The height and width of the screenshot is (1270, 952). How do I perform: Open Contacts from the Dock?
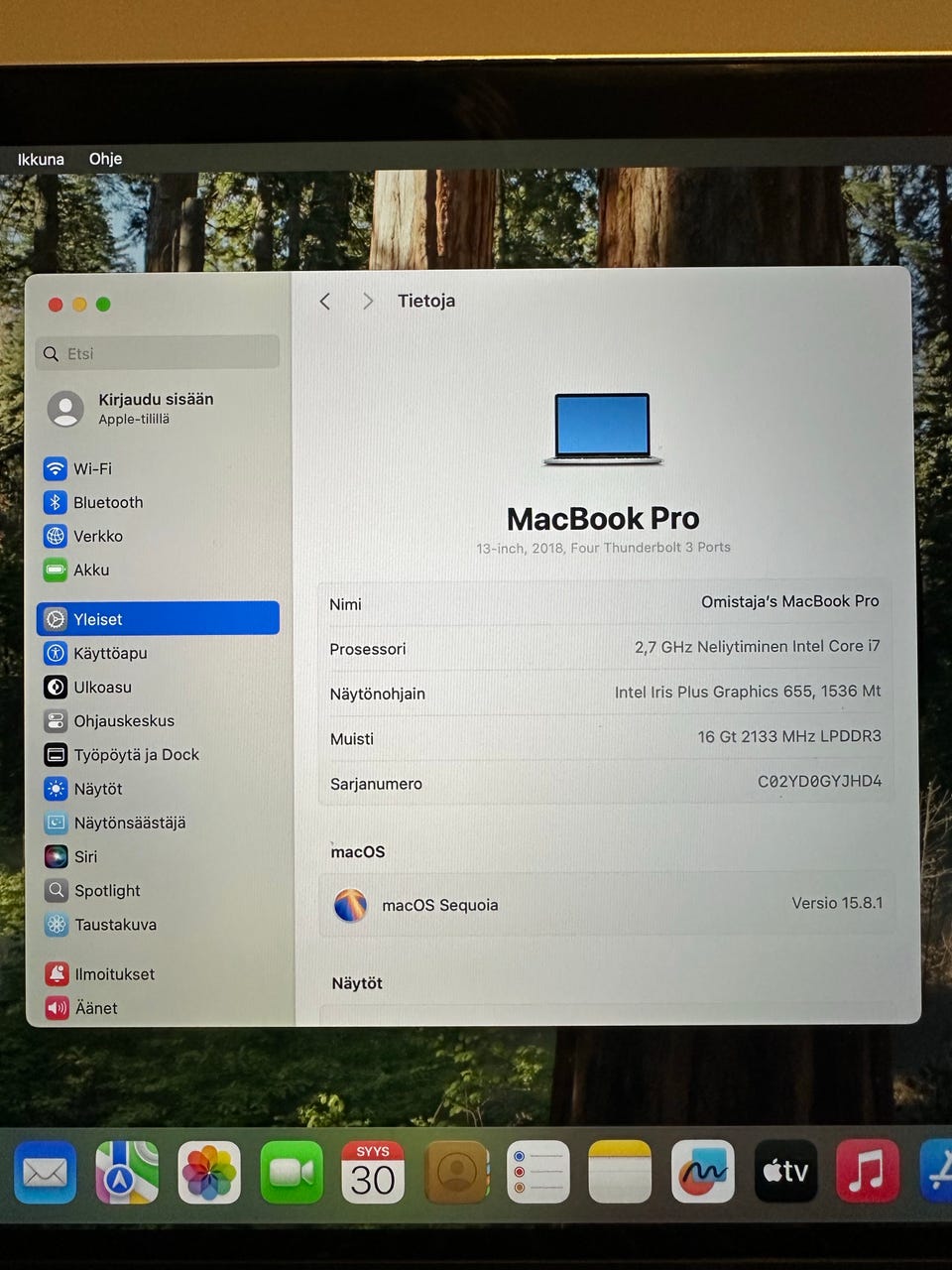click(456, 1173)
